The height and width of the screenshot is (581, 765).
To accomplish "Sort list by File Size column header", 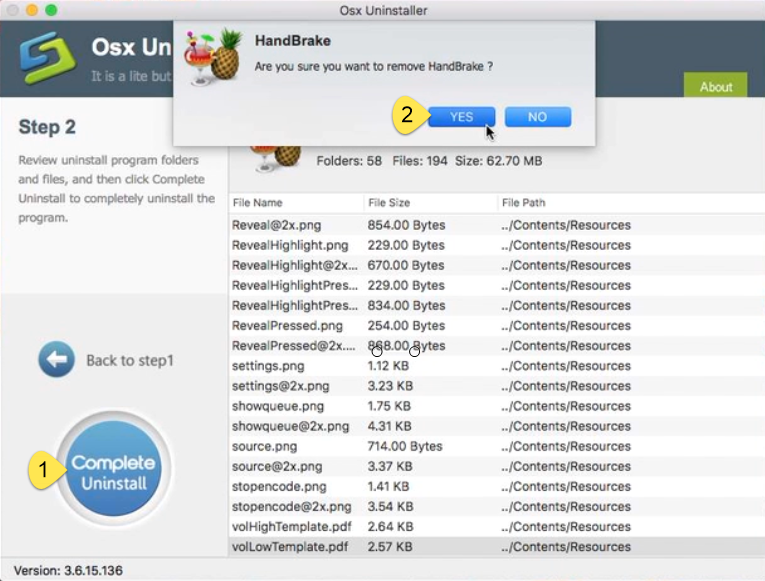I will 390,203.
